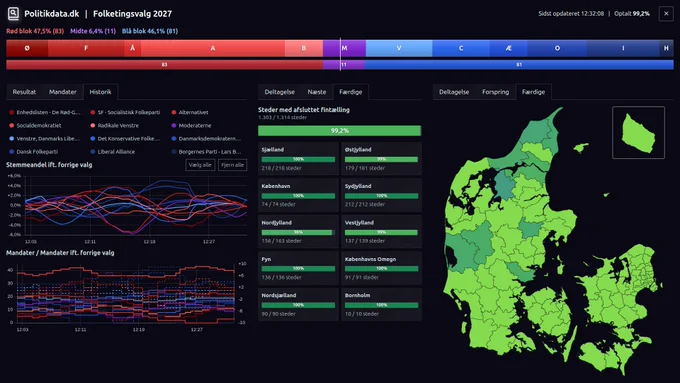680x383 pixels.
Task: Open the København region card
Action: [x=298, y=195]
